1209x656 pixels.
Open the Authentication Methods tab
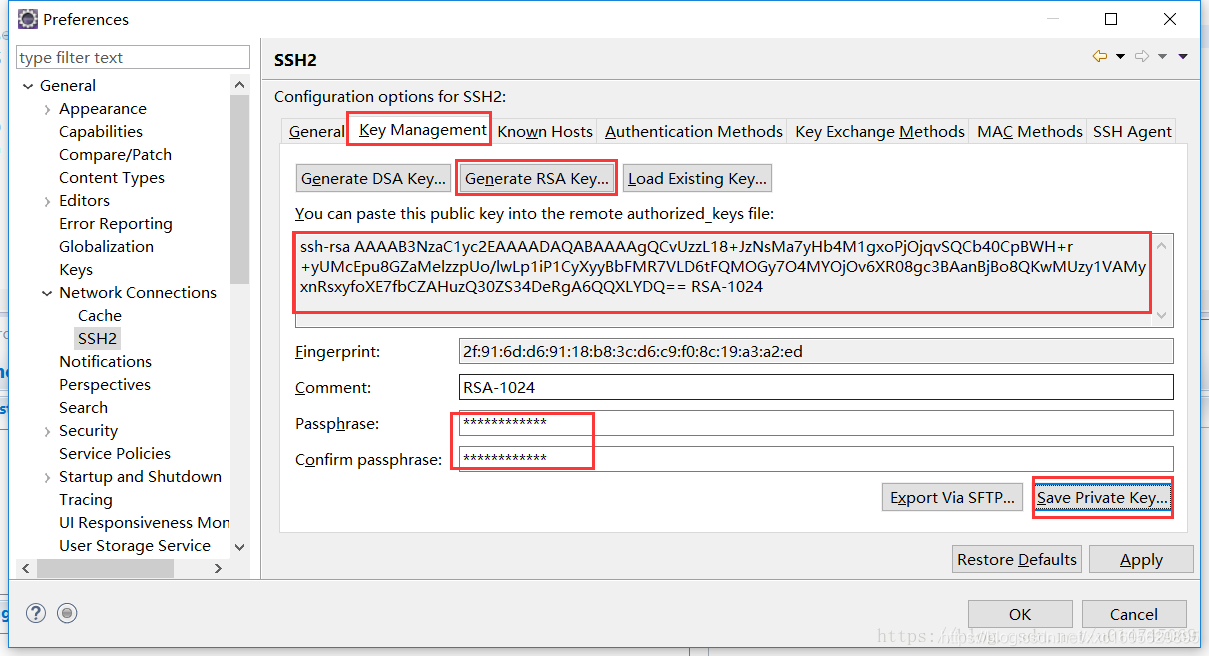[x=694, y=131]
